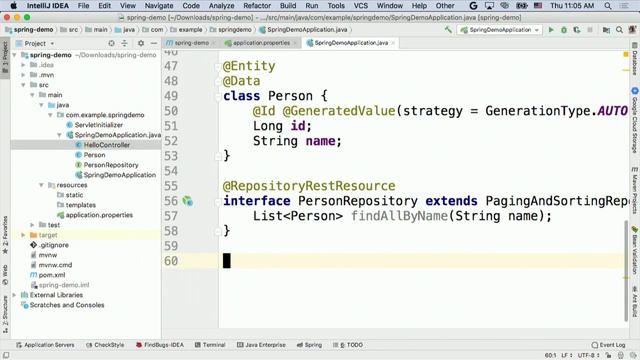
Task: Click gutter bean icon on line 56
Action: click(x=188, y=201)
